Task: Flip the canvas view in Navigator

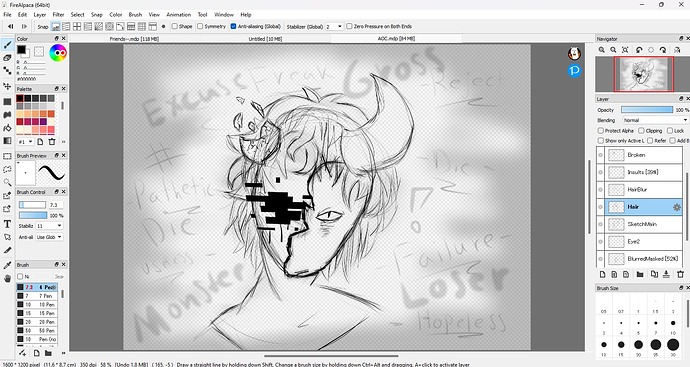Action: pyautogui.click(x=677, y=50)
